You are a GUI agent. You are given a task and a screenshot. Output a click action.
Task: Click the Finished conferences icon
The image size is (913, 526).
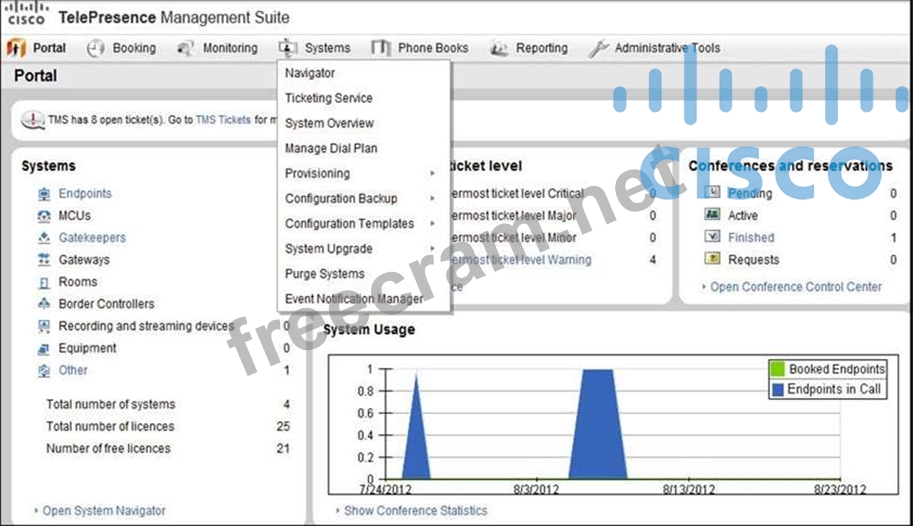712,237
